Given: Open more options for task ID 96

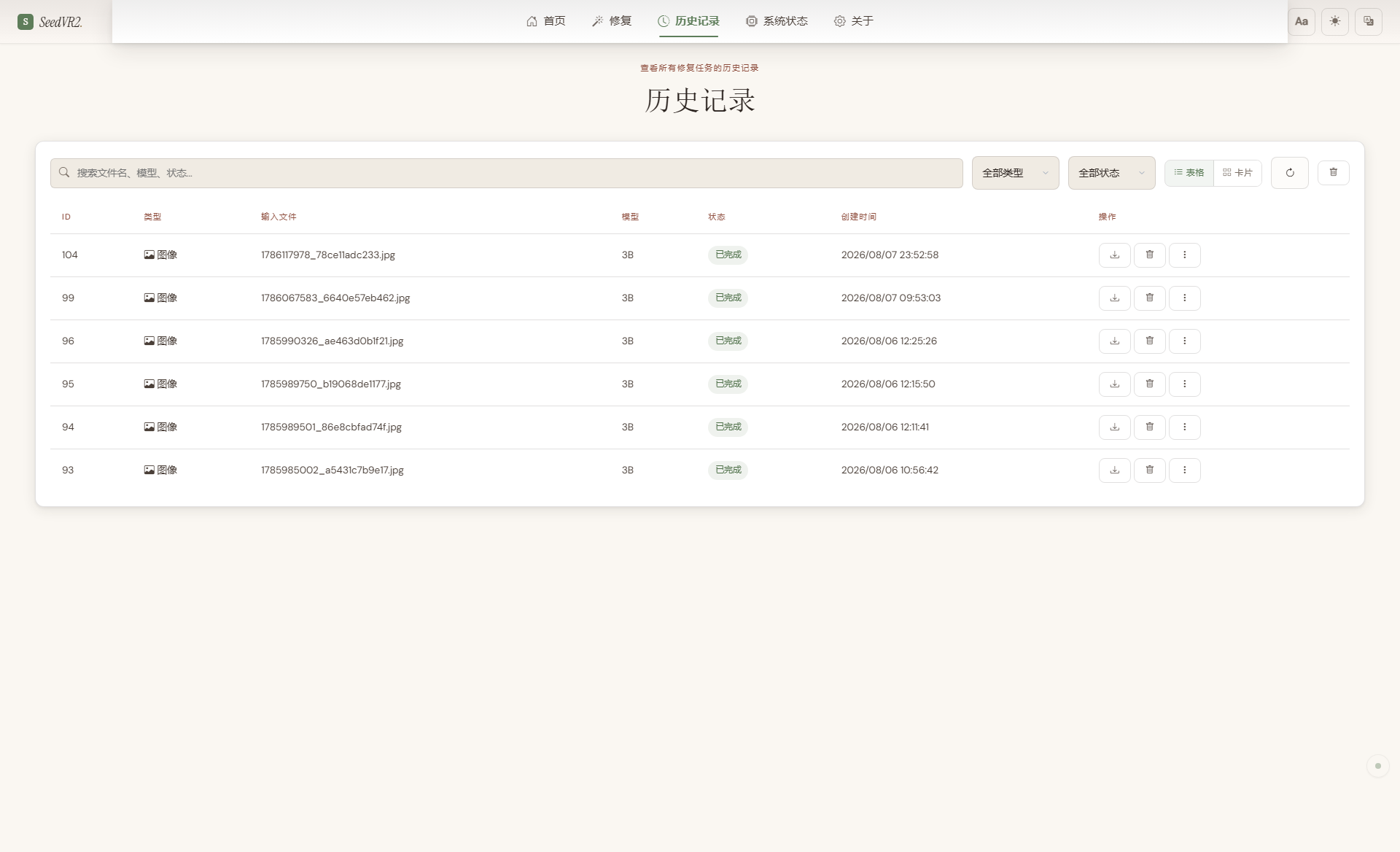Looking at the screenshot, I should (x=1184, y=341).
